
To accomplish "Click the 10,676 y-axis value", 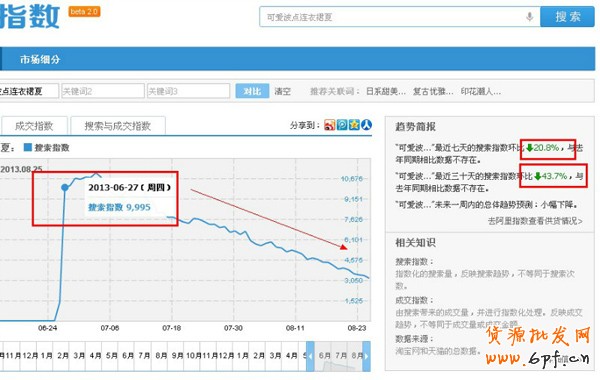I will point(351,179).
